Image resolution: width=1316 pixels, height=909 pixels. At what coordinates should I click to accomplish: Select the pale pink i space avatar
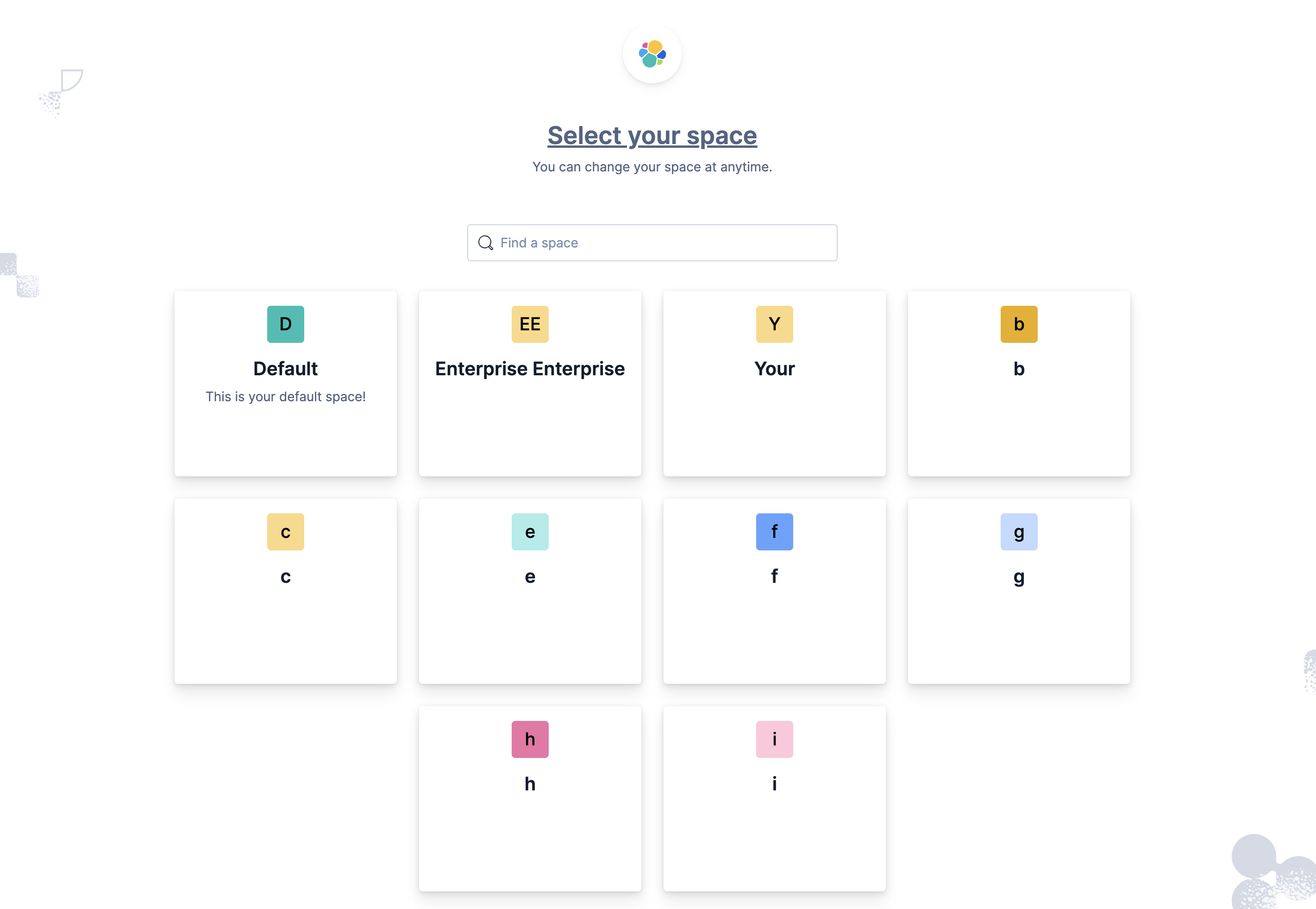[x=774, y=739]
